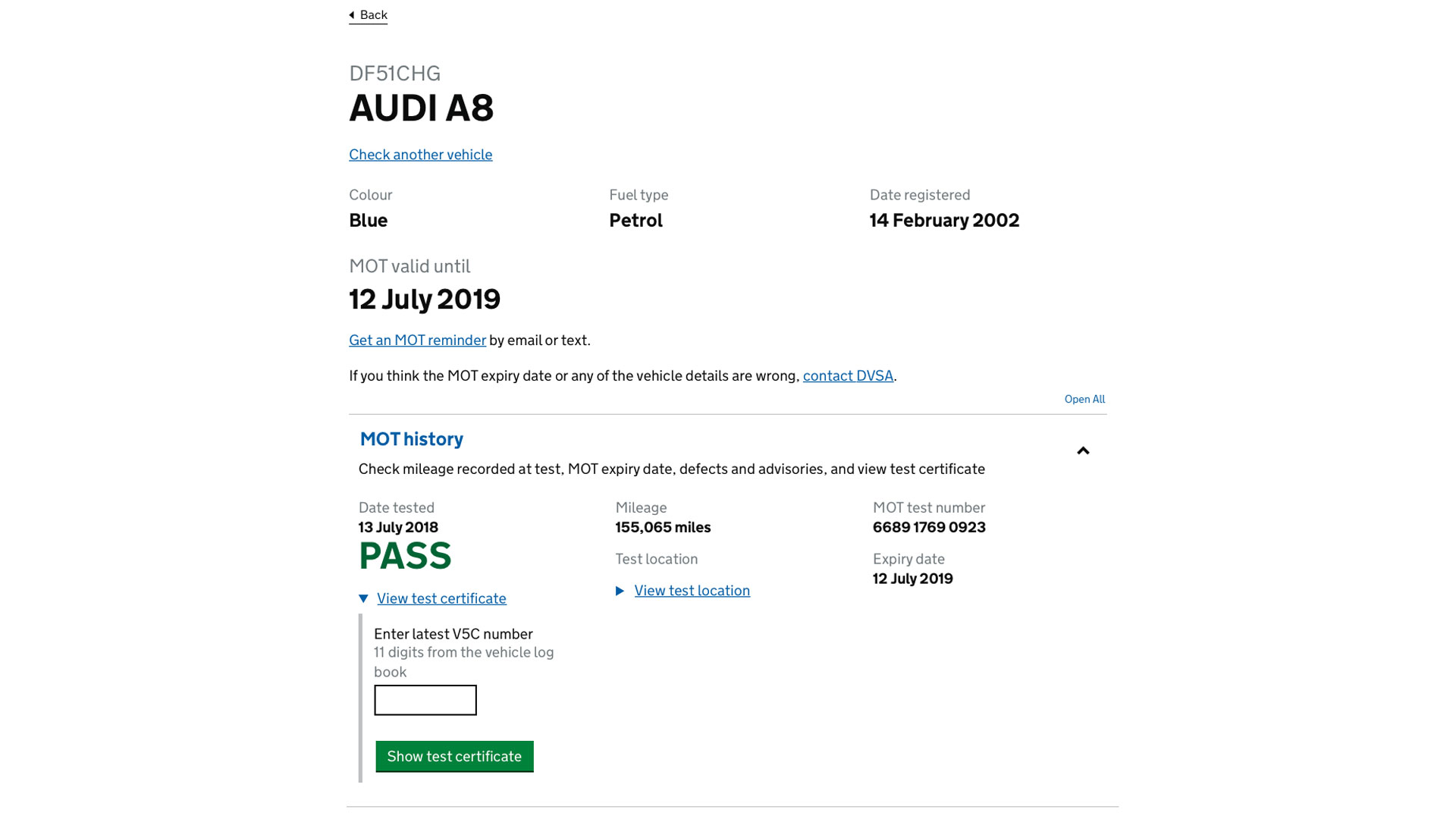Click the triangle next to View test location
The width and height of the screenshot is (1456, 819).
619,590
